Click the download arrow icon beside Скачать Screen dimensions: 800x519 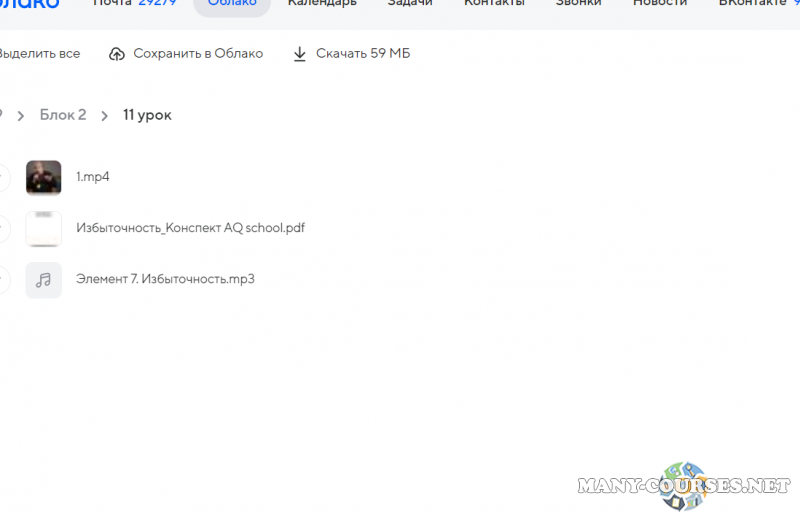299,54
